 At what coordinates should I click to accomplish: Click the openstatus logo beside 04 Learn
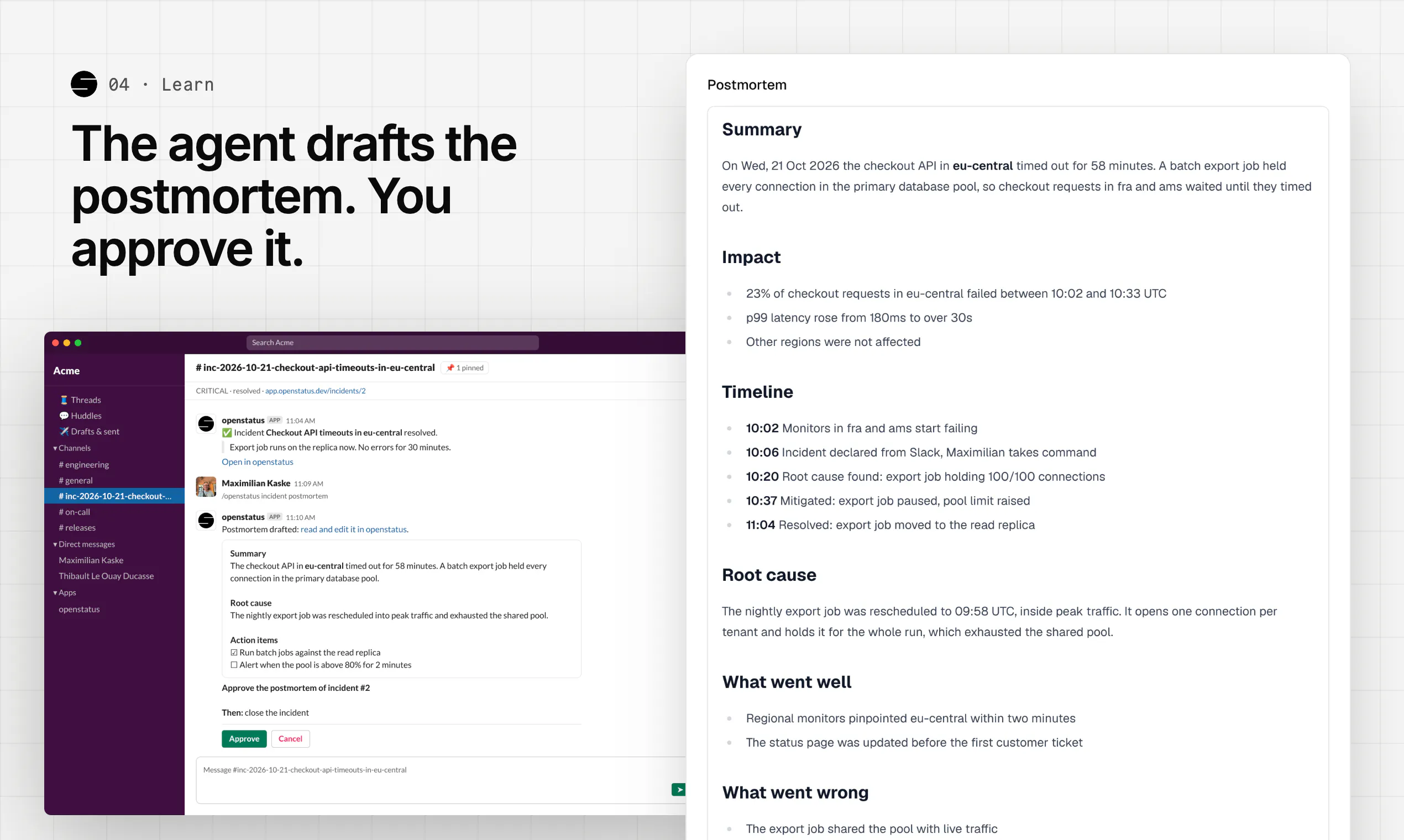click(x=84, y=85)
